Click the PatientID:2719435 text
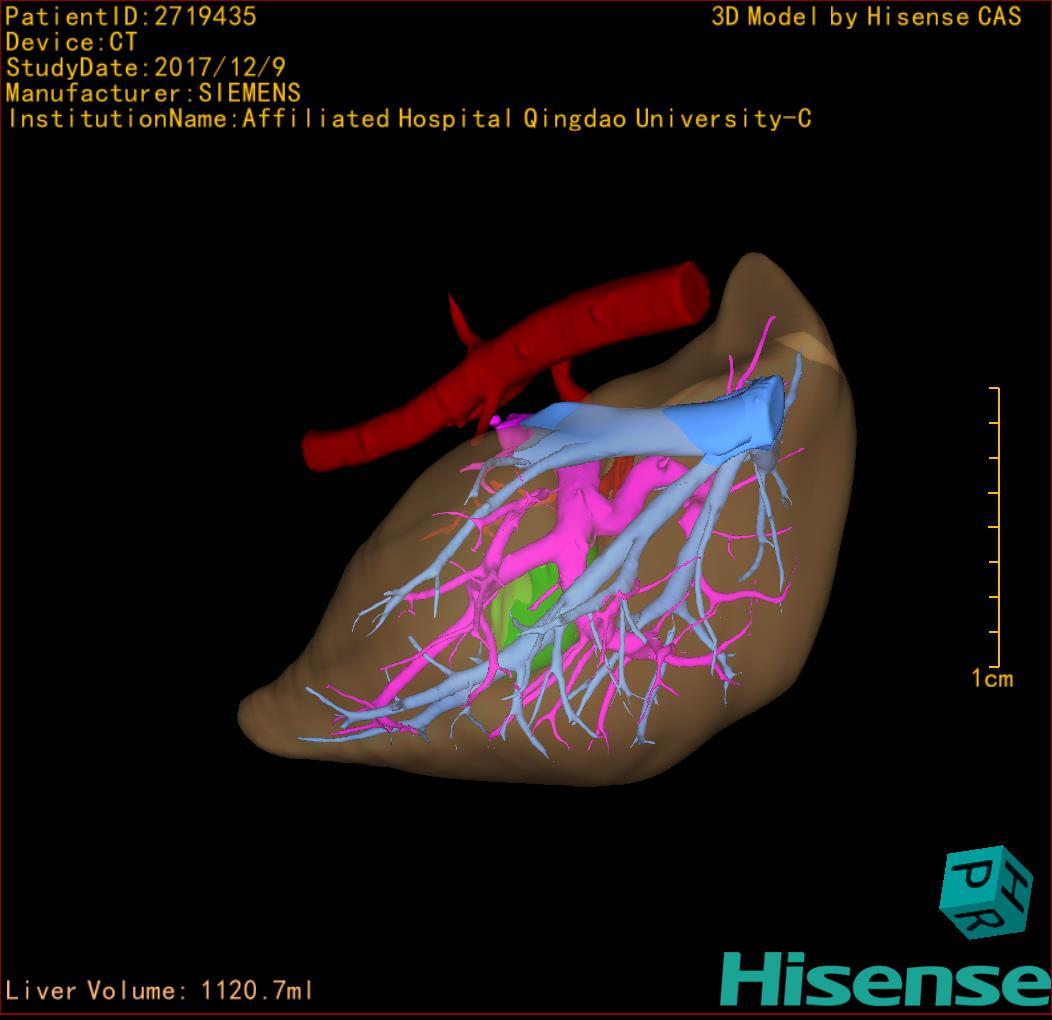This screenshot has width=1052, height=1020. 131,16
